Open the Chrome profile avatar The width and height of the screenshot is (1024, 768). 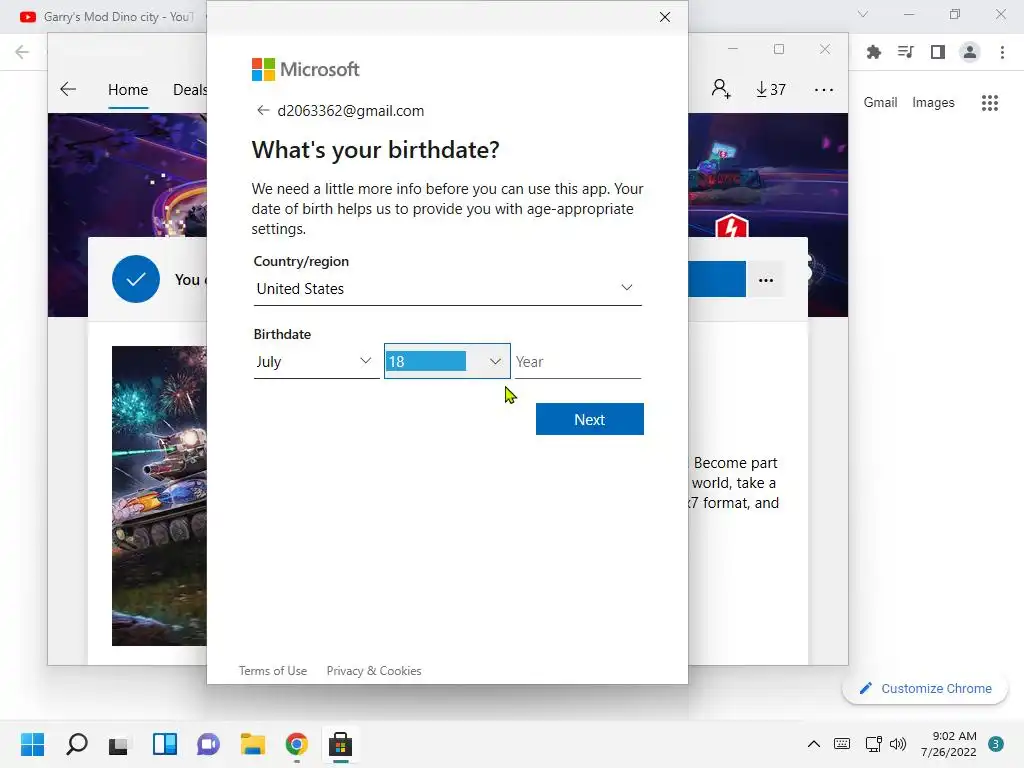(x=970, y=52)
